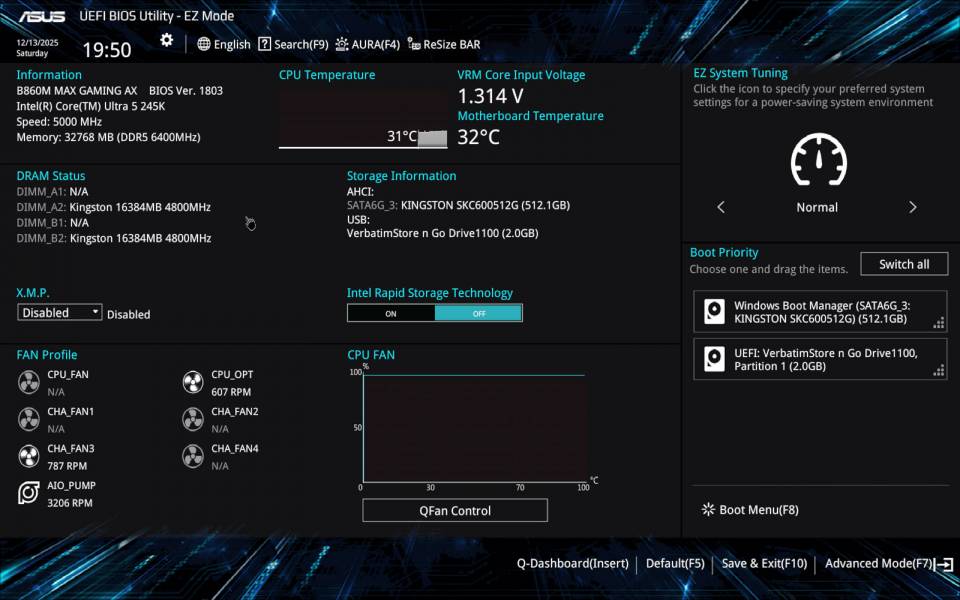Open the settings gear in the top bar
Viewport: 960px width, 600px height.
(166, 40)
